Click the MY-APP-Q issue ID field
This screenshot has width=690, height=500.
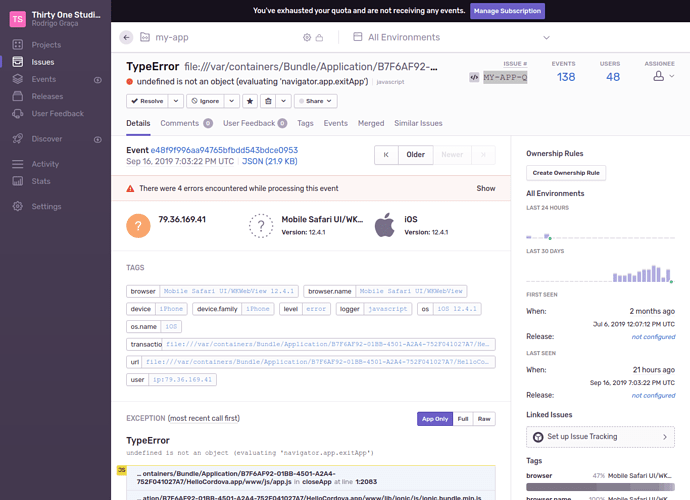coord(505,77)
